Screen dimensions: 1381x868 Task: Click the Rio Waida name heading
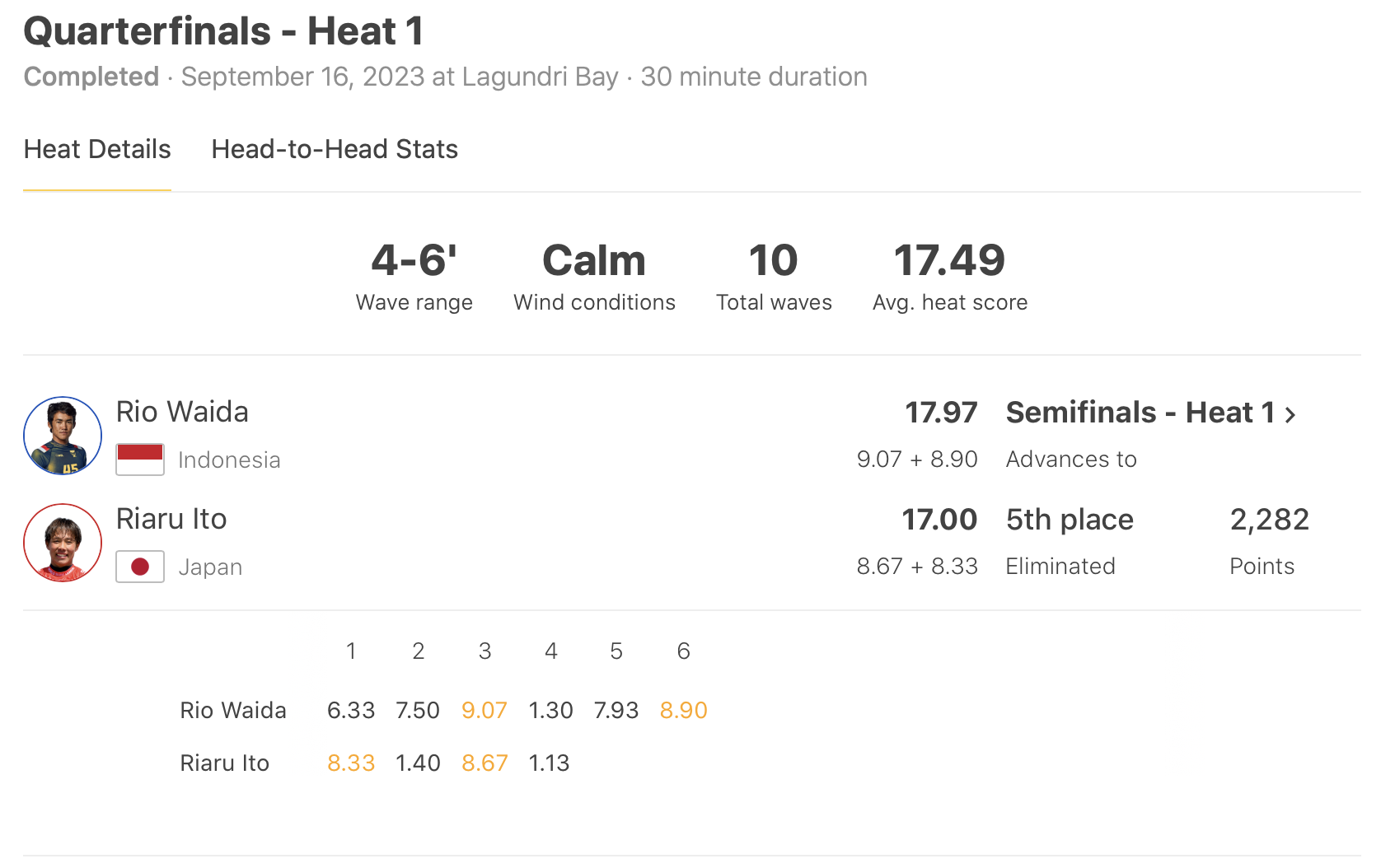[182, 412]
